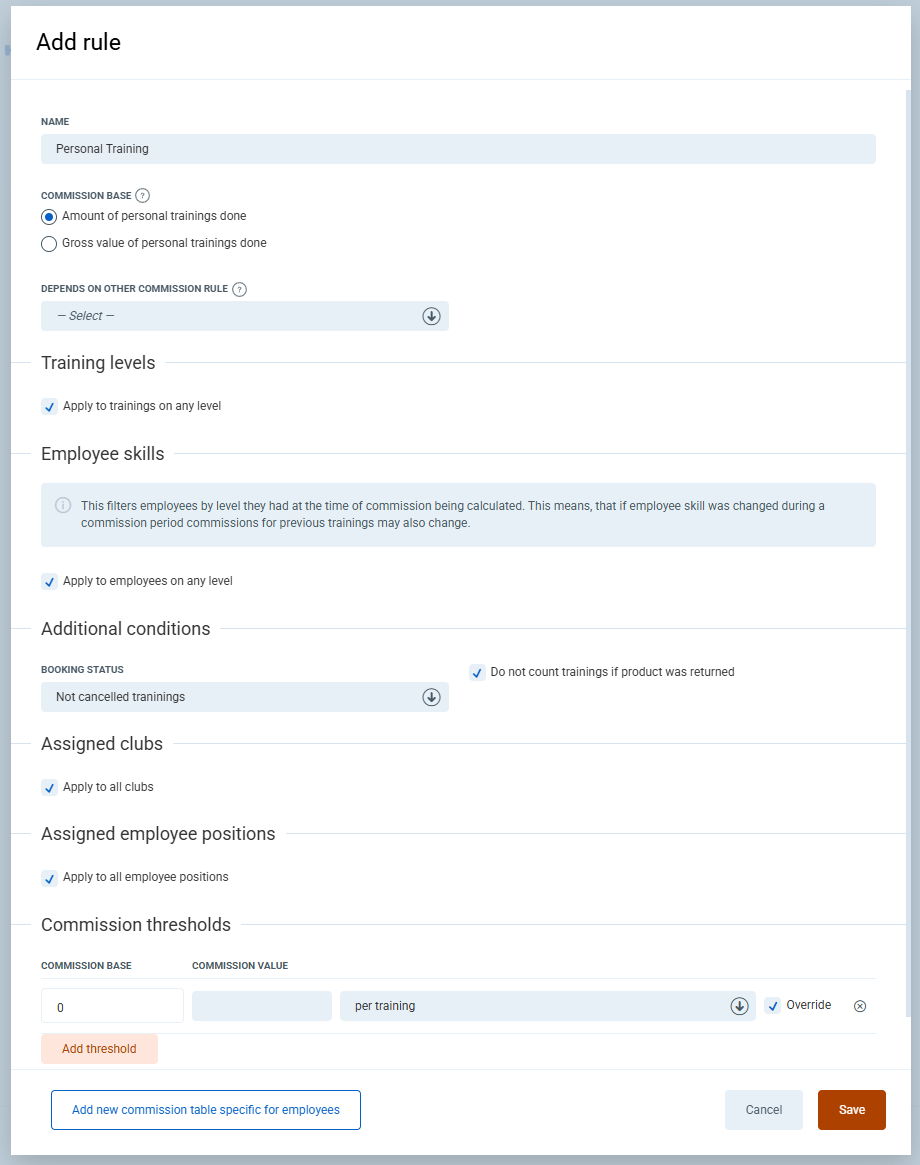
Task: Remove the commission threshold row
Action: click(x=859, y=1006)
